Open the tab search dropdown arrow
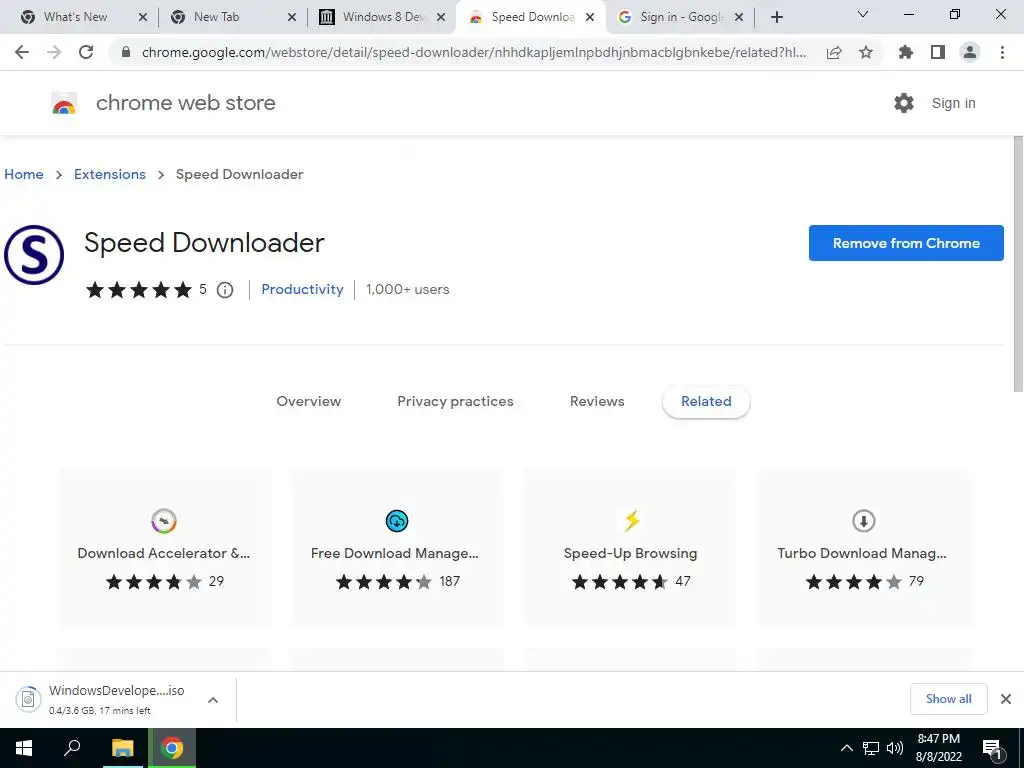This screenshot has width=1024, height=768. coord(863,14)
